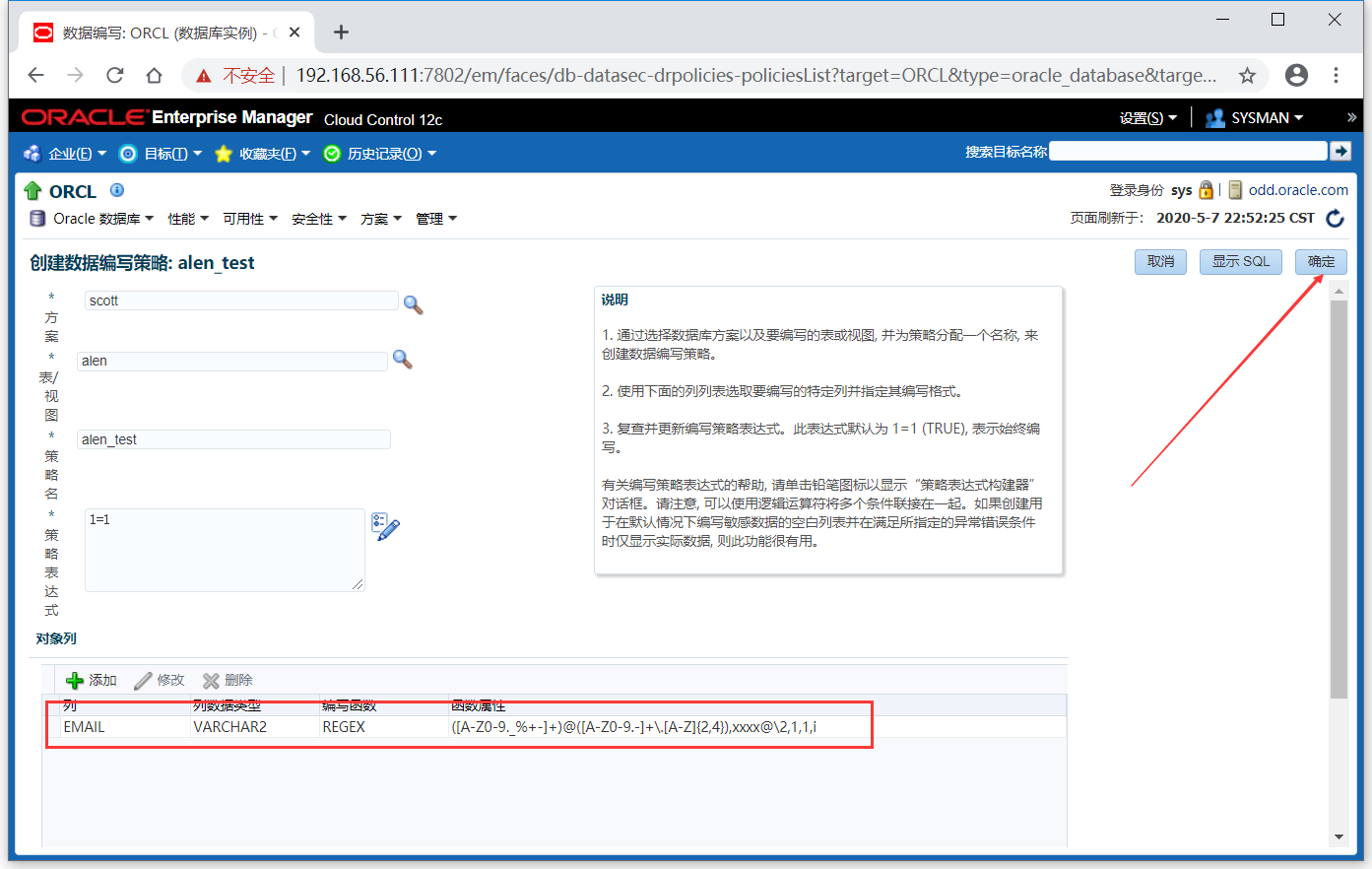Click the lock icon beside sys
This screenshot has width=1372, height=869.
coord(1206,190)
